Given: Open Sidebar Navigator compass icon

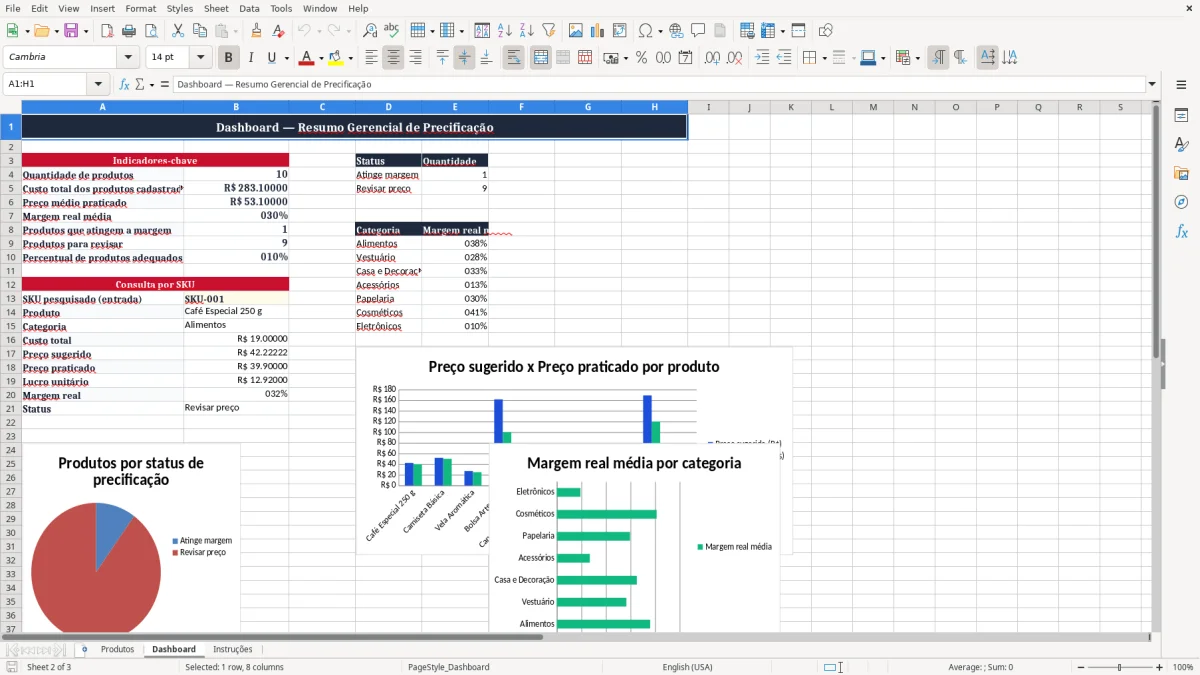Looking at the screenshot, I should pyautogui.click(x=1181, y=202).
